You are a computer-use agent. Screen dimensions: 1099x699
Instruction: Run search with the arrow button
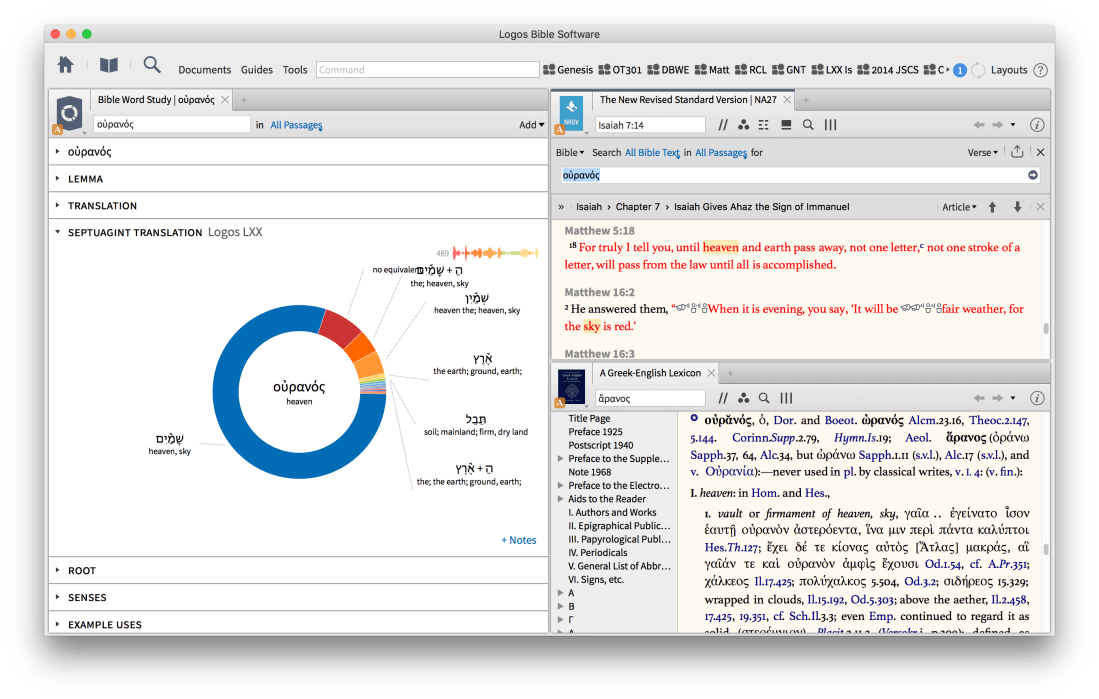1033,175
